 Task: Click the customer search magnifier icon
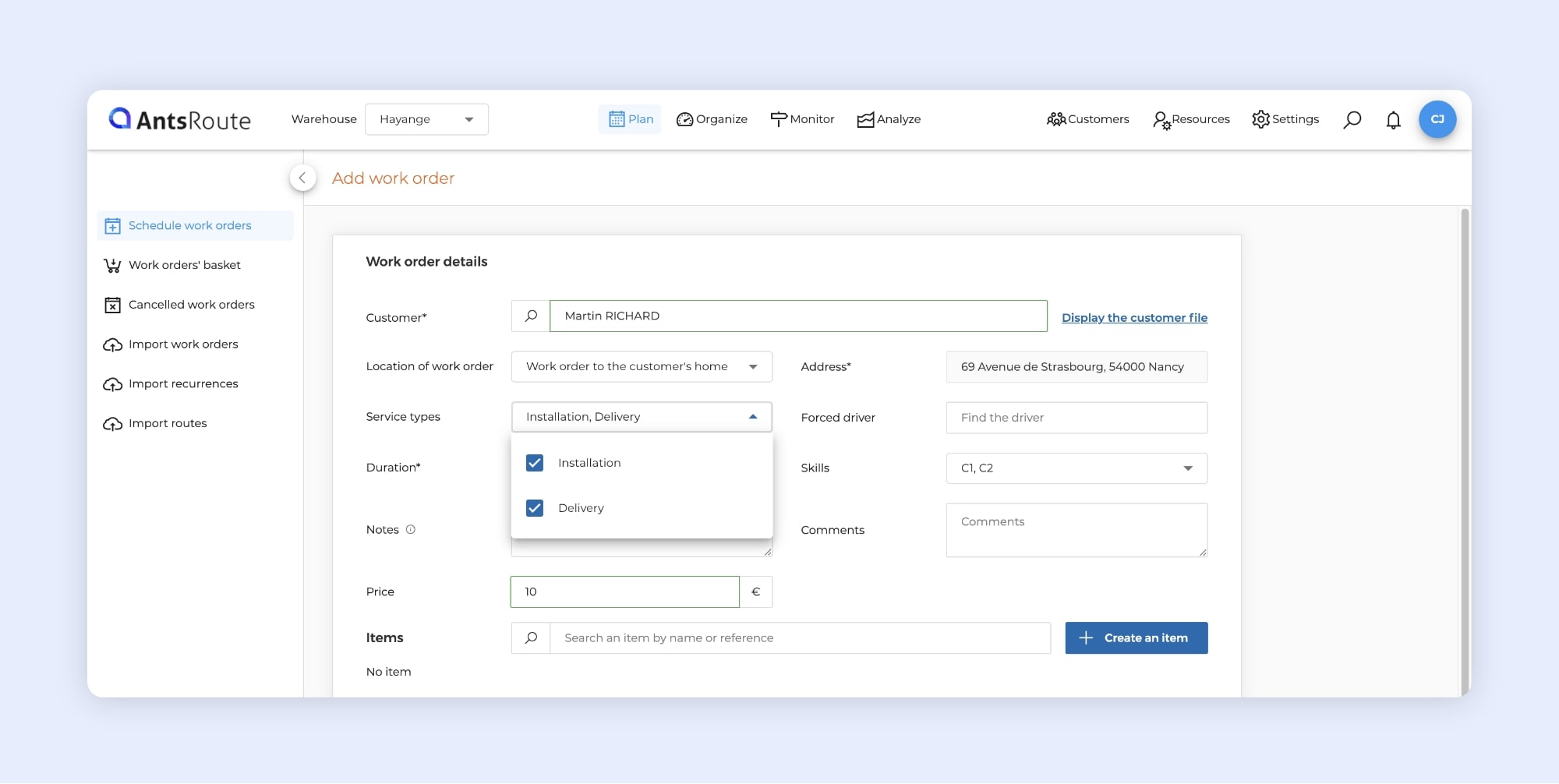pyautogui.click(x=531, y=316)
